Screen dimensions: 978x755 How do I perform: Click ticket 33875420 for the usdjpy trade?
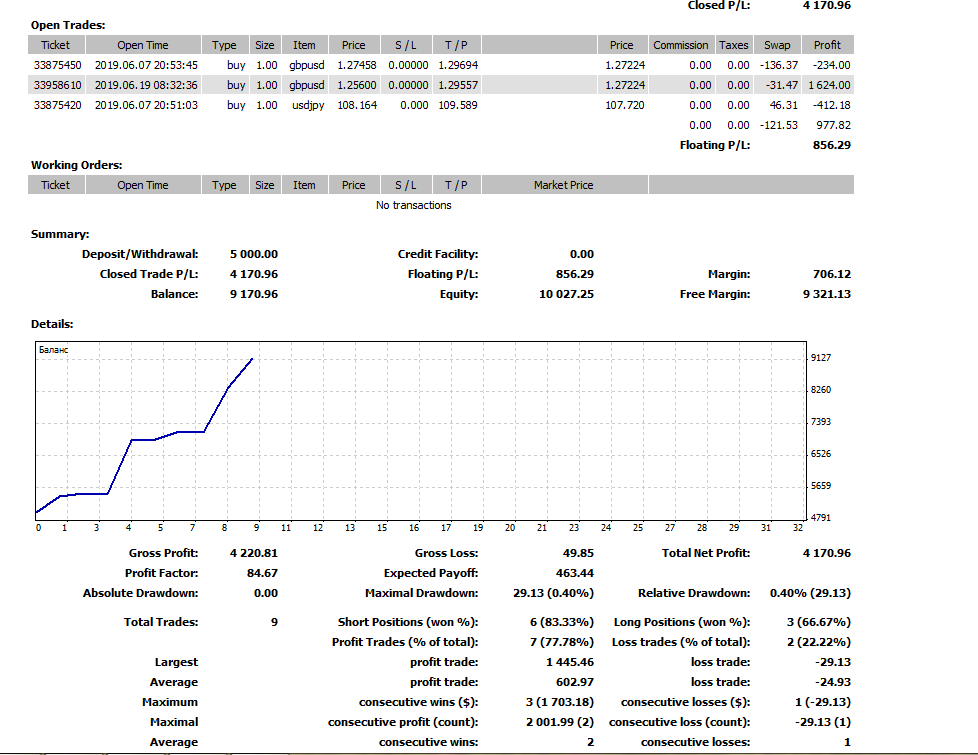point(56,105)
